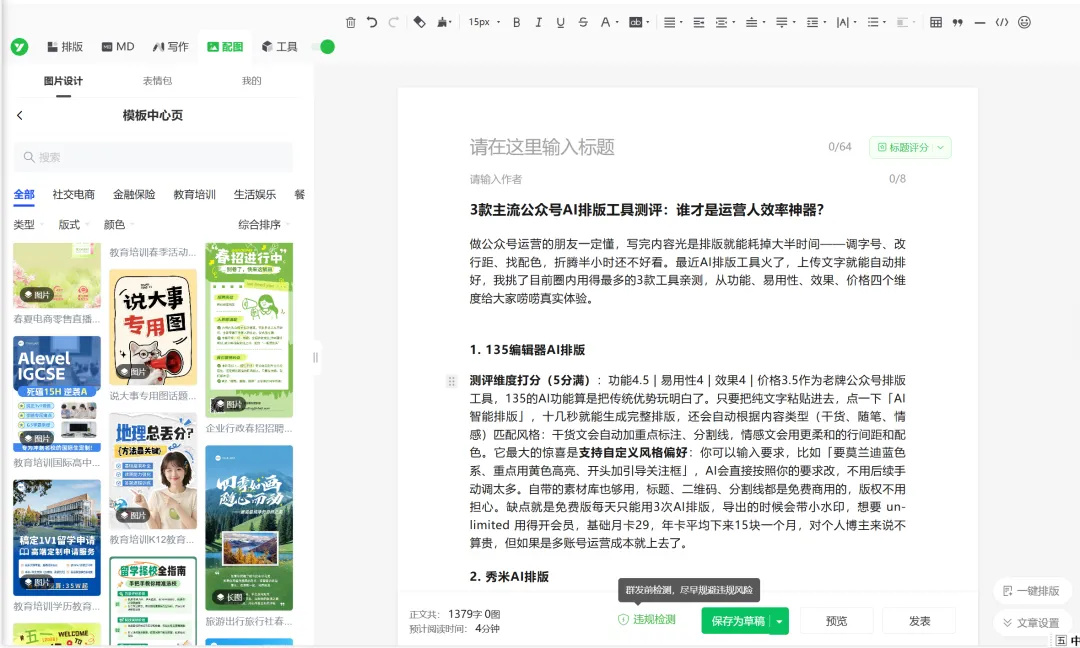Select the eraser clear-format tool
This screenshot has height=648, width=1080.
[419, 22]
